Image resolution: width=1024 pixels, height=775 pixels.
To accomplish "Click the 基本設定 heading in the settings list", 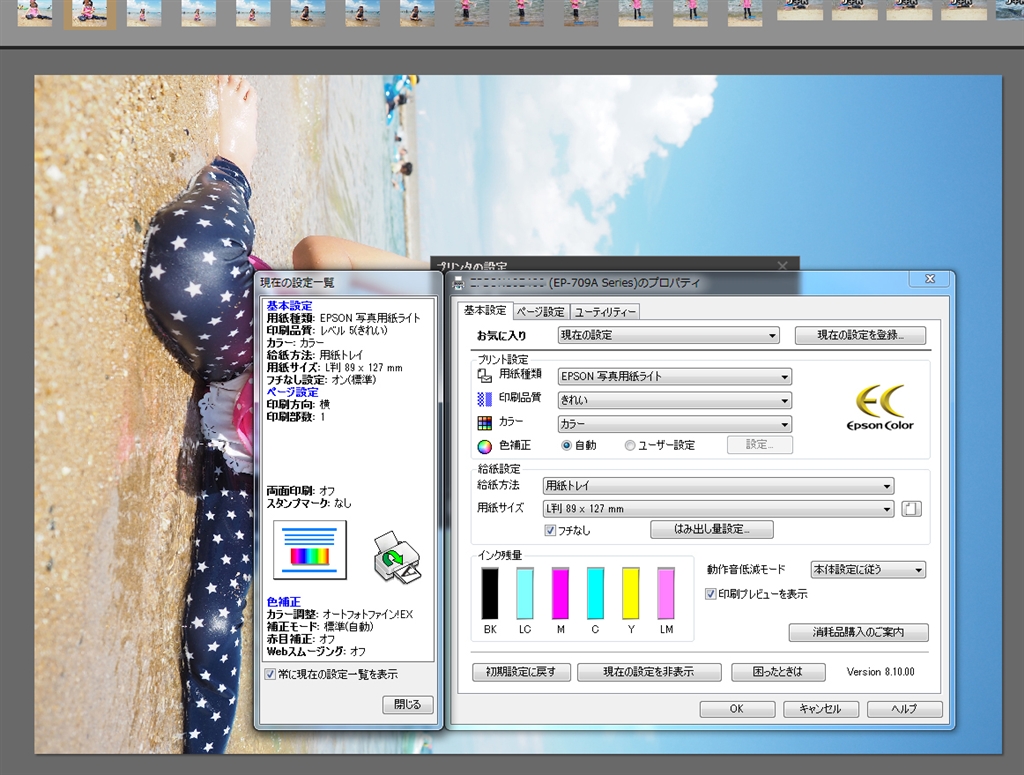I will [x=289, y=306].
